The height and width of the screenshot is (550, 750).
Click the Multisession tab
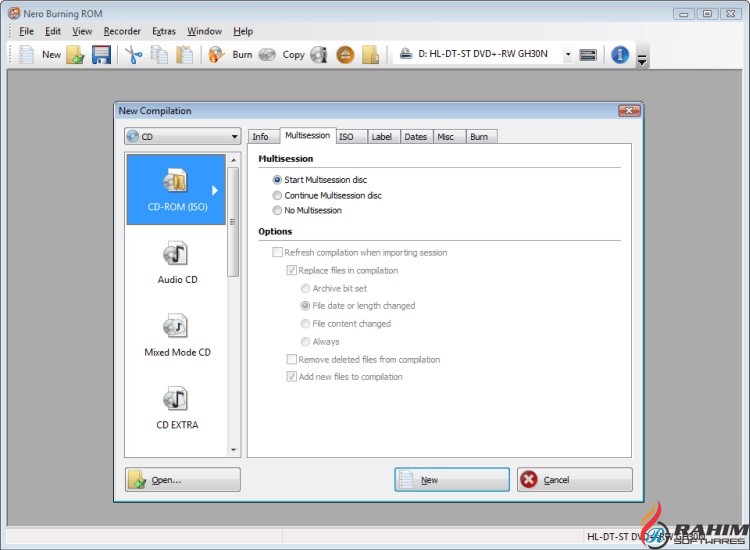(x=308, y=135)
